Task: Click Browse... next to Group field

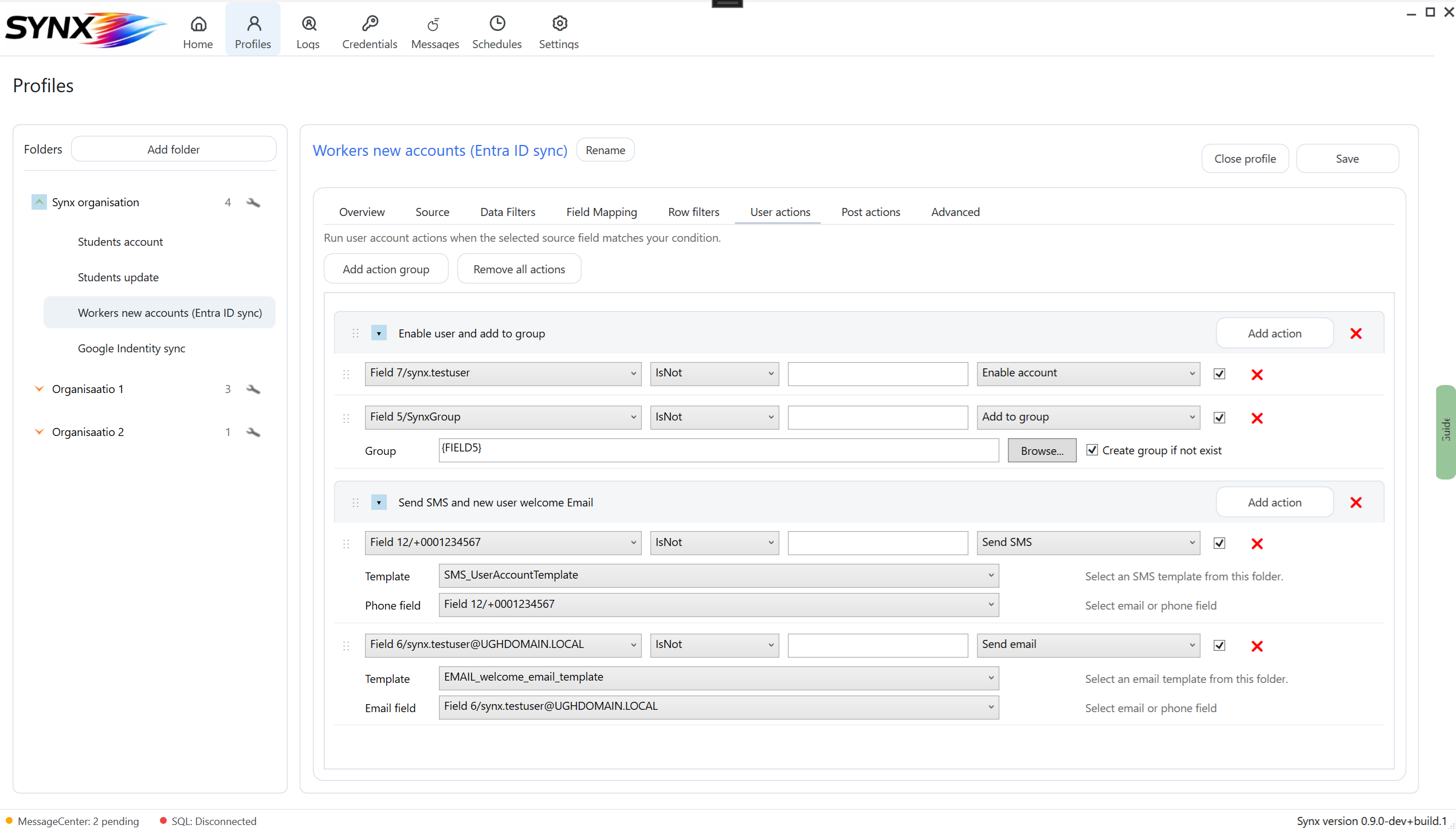Action: click(x=1042, y=451)
